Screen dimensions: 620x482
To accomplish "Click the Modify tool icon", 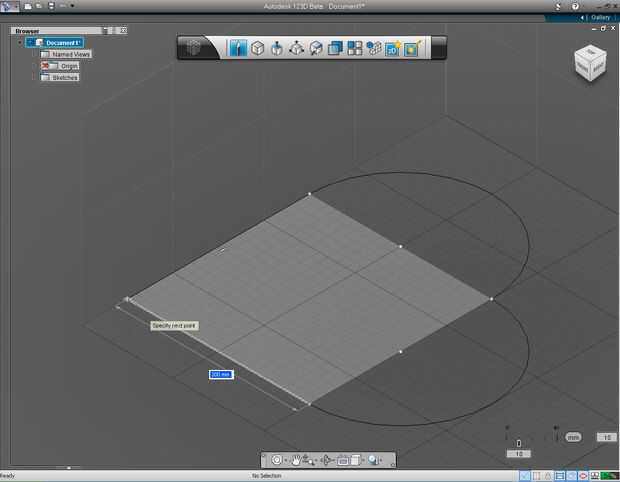I will (x=316, y=48).
